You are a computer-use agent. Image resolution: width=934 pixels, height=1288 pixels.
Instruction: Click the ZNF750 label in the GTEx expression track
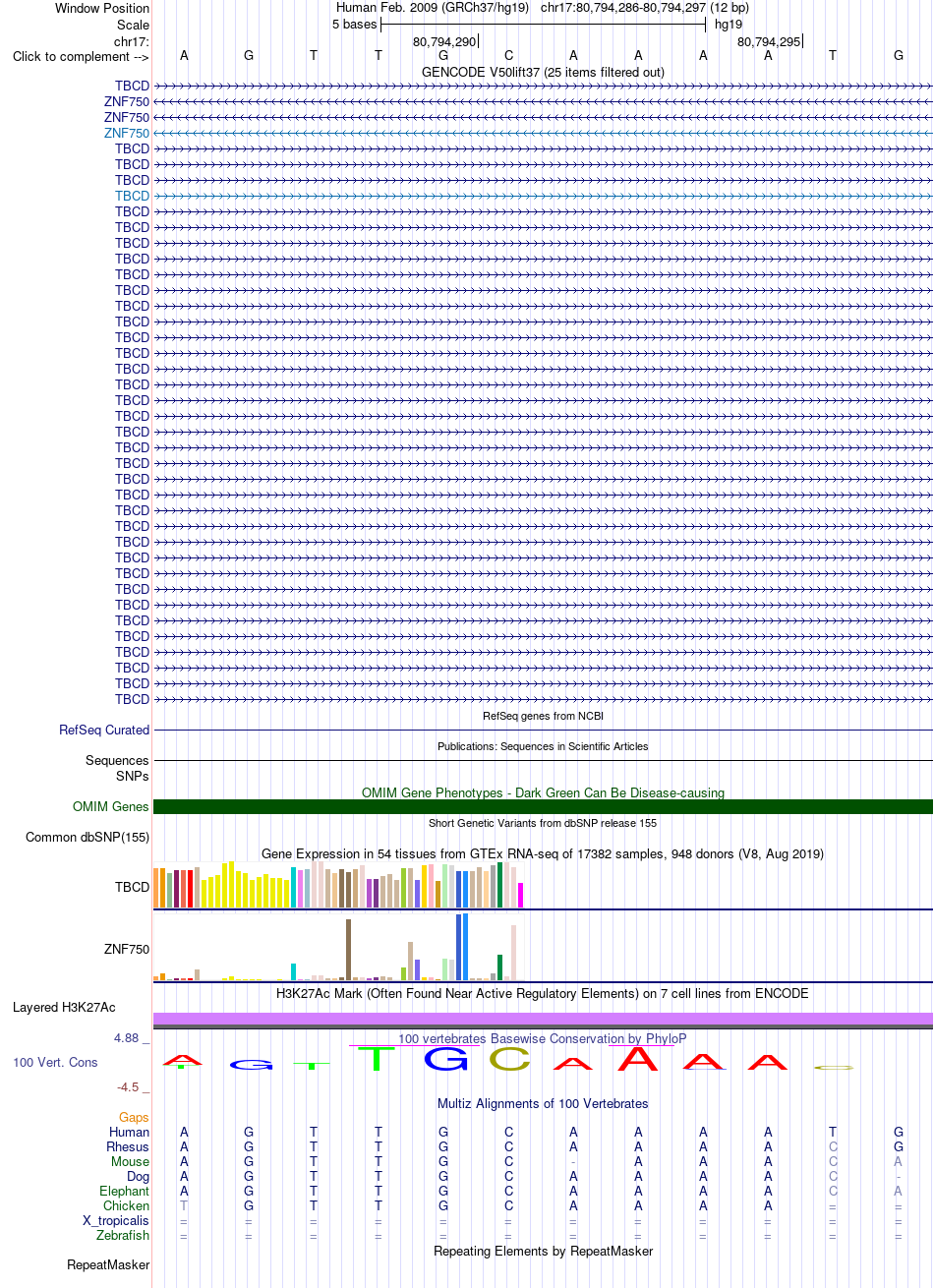pos(127,950)
